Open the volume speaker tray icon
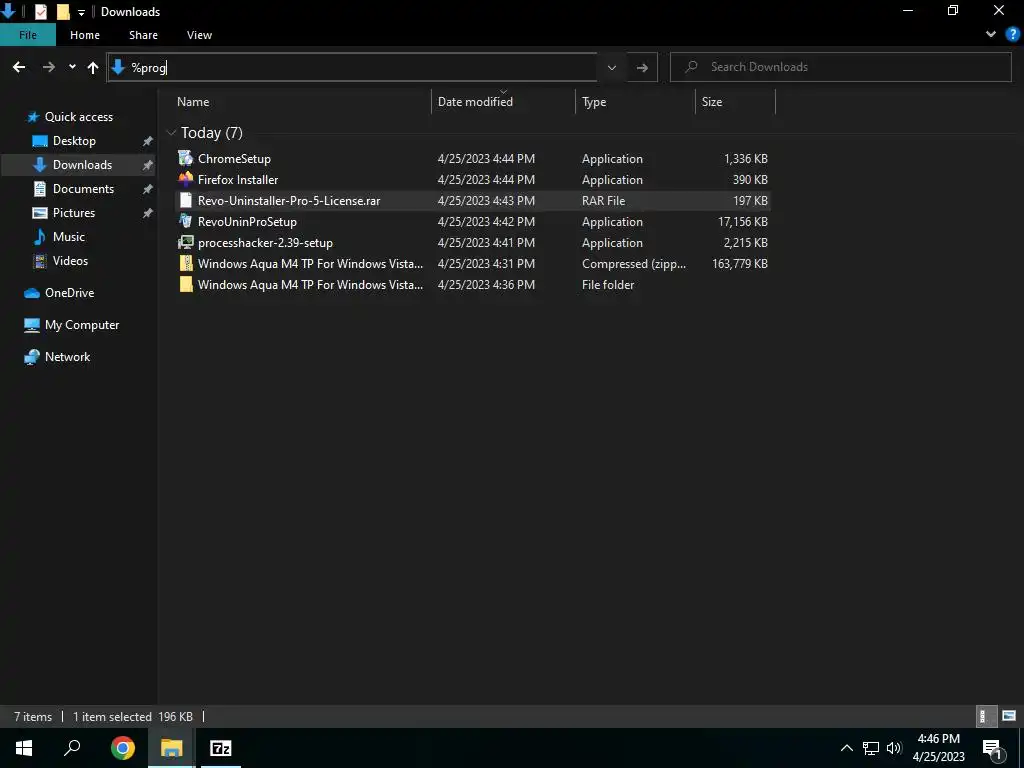1024x768 pixels. tap(894, 748)
